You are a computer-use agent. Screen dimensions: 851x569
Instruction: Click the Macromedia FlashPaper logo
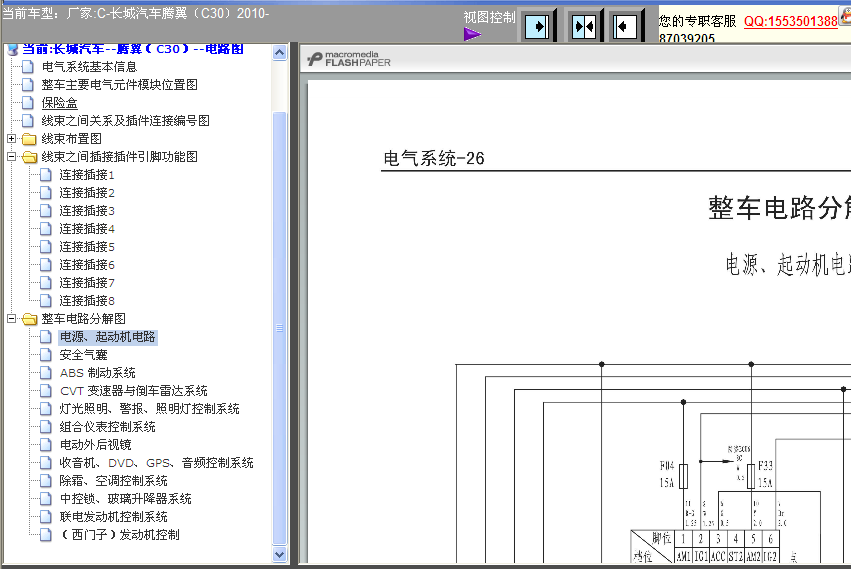pos(348,59)
